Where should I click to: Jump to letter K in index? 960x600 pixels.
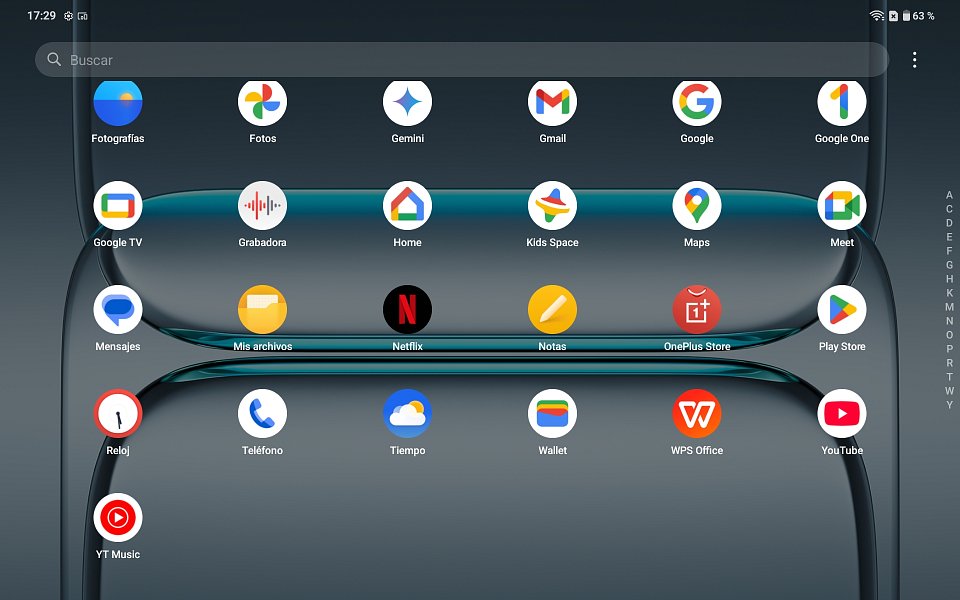pos(949,293)
